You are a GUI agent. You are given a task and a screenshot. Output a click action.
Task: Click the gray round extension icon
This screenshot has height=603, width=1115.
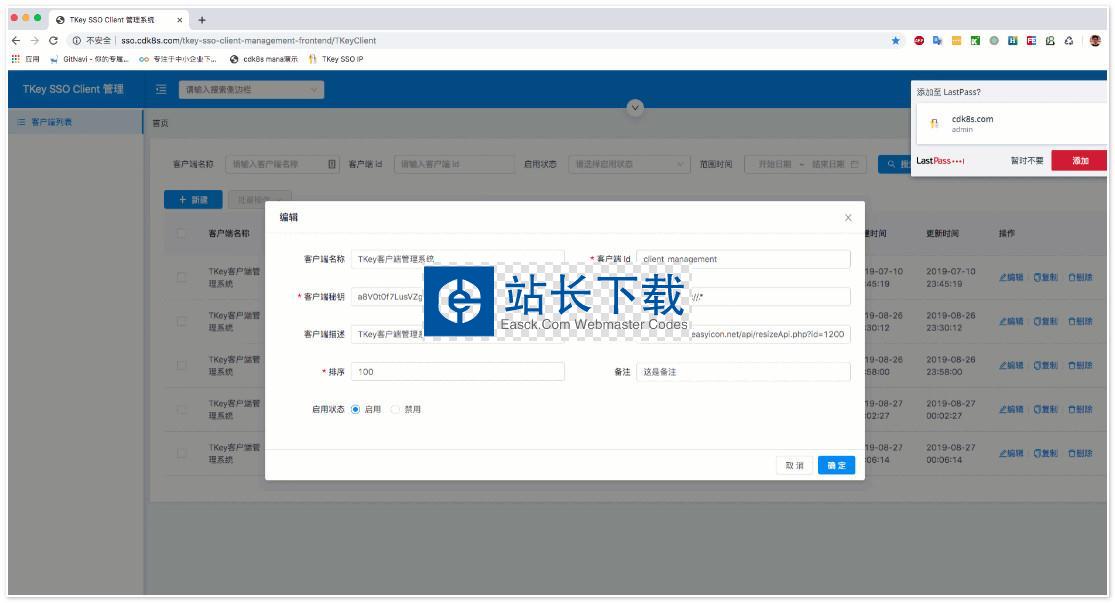coord(994,41)
